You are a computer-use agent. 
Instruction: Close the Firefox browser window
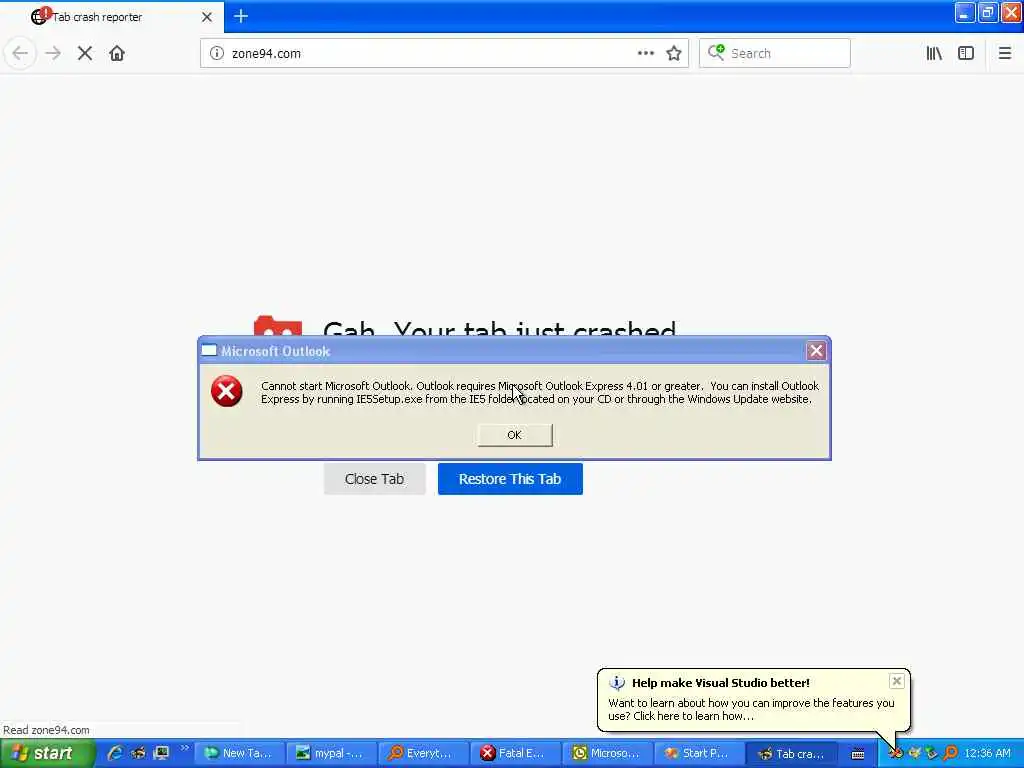[1011, 12]
